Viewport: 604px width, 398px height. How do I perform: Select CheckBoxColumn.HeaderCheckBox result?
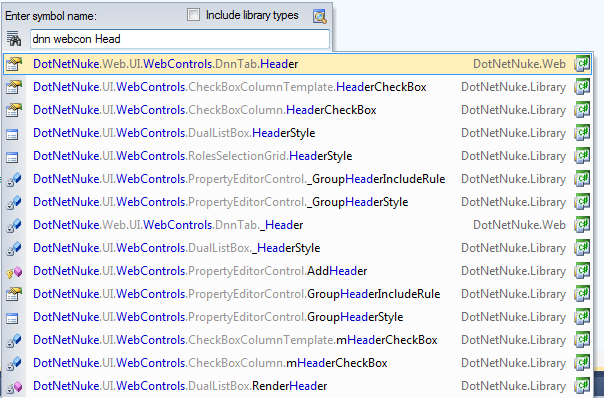pyautogui.click(x=297, y=110)
